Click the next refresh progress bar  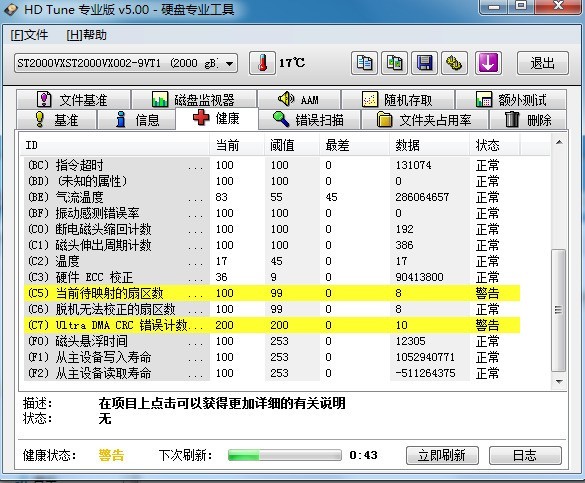click(x=285, y=455)
